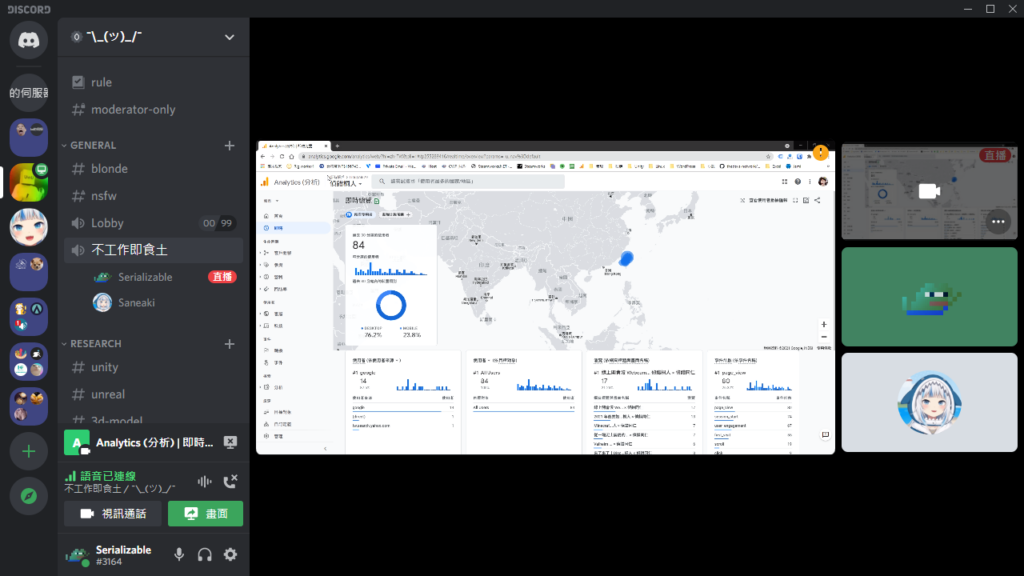The width and height of the screenshot is (1024, 576).
Task: Collapse the GENERAL channel category
Action: click(x=93, y=145)
